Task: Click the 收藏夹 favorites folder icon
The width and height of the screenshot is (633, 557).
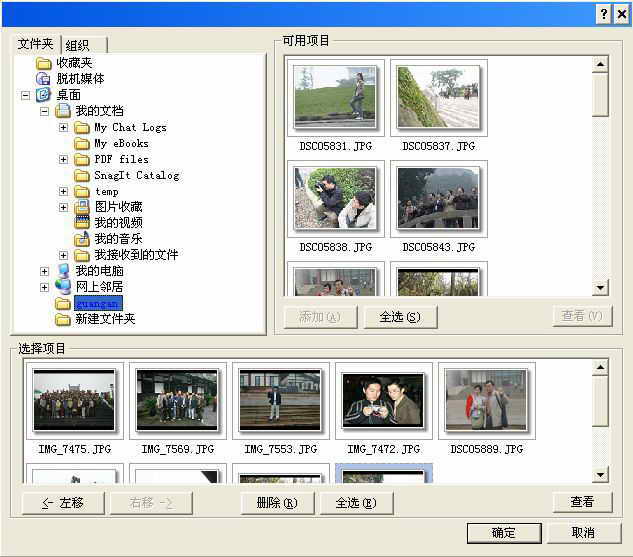Action: coord(44,63)
